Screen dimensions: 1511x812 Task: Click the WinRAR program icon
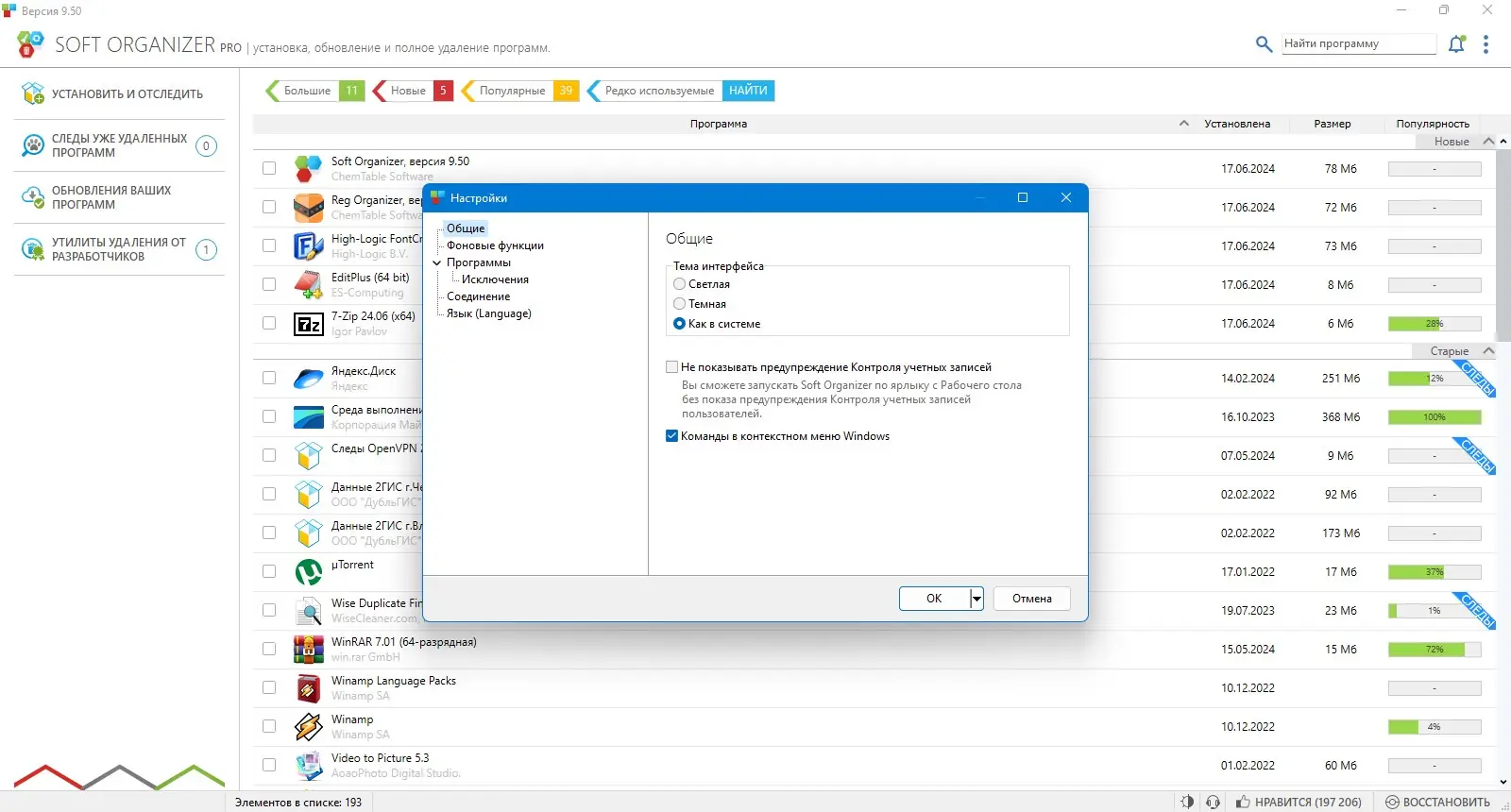[x=308, y=650]
